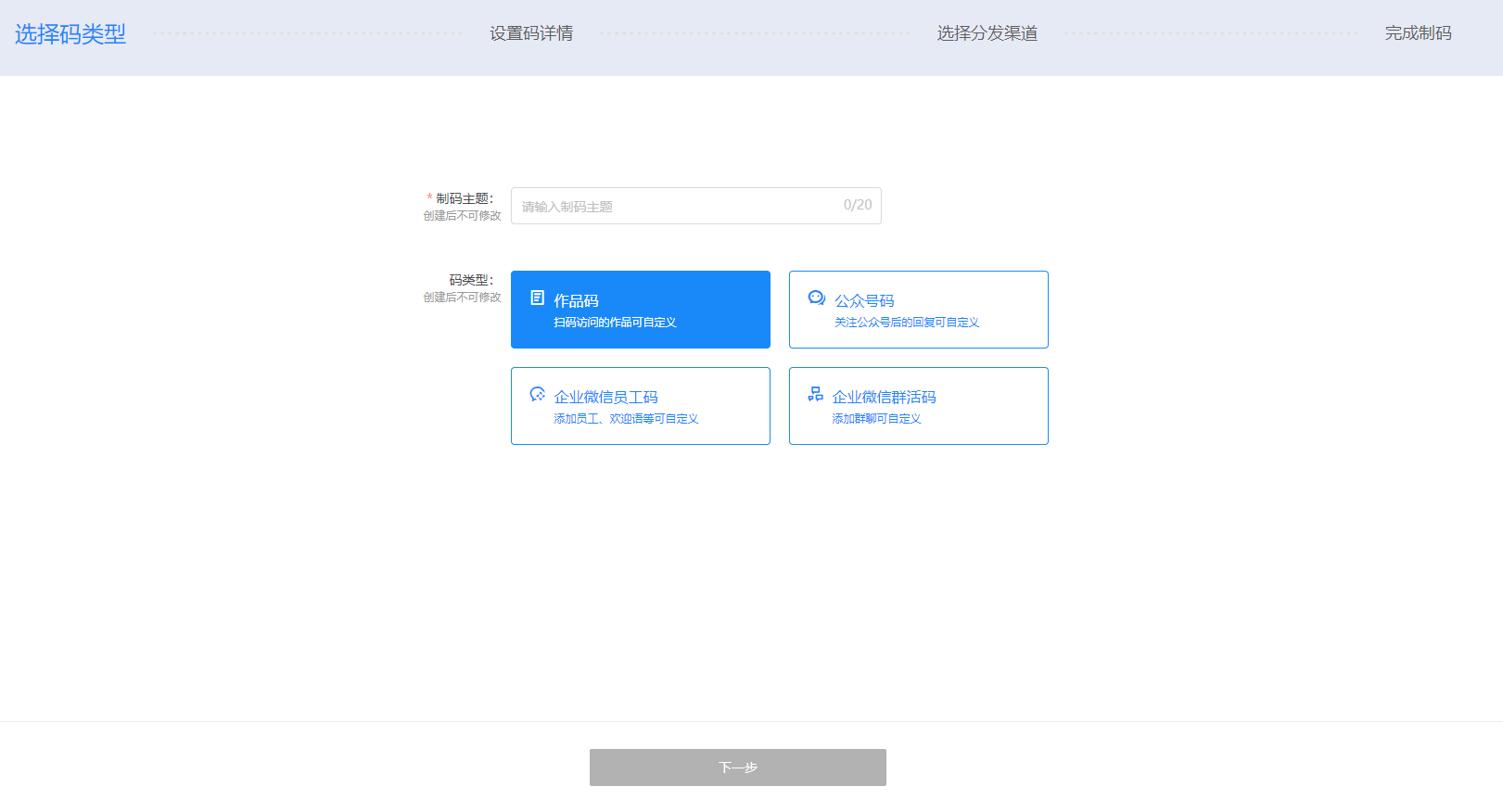
Task: Choose the 企业微信员工码 option card
Action: click(641, 406)
